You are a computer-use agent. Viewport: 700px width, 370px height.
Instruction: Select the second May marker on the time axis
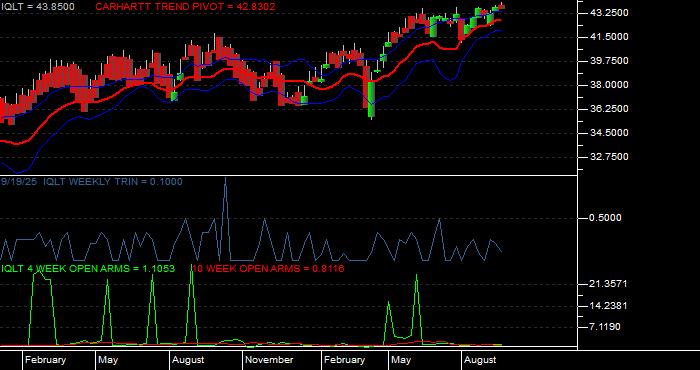click(401, 360)
